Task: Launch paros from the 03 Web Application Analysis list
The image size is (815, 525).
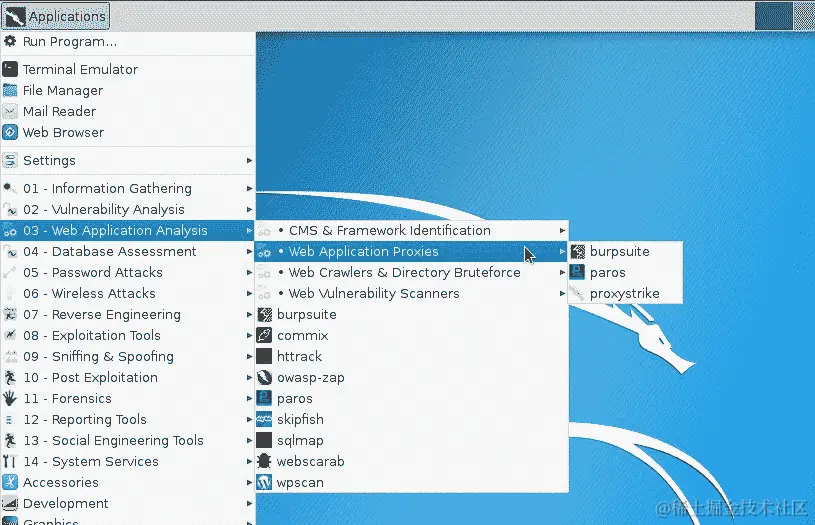Action: [411, 398]
